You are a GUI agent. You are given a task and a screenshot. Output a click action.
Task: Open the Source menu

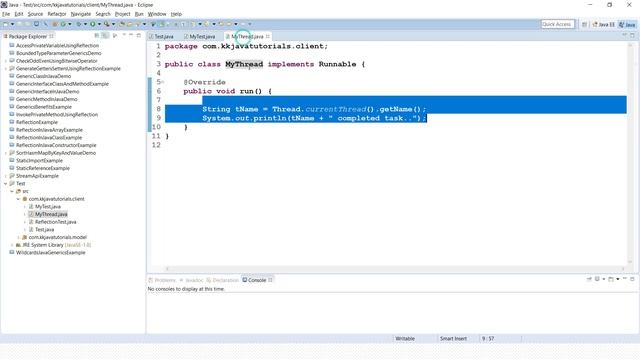coord(35,14)
